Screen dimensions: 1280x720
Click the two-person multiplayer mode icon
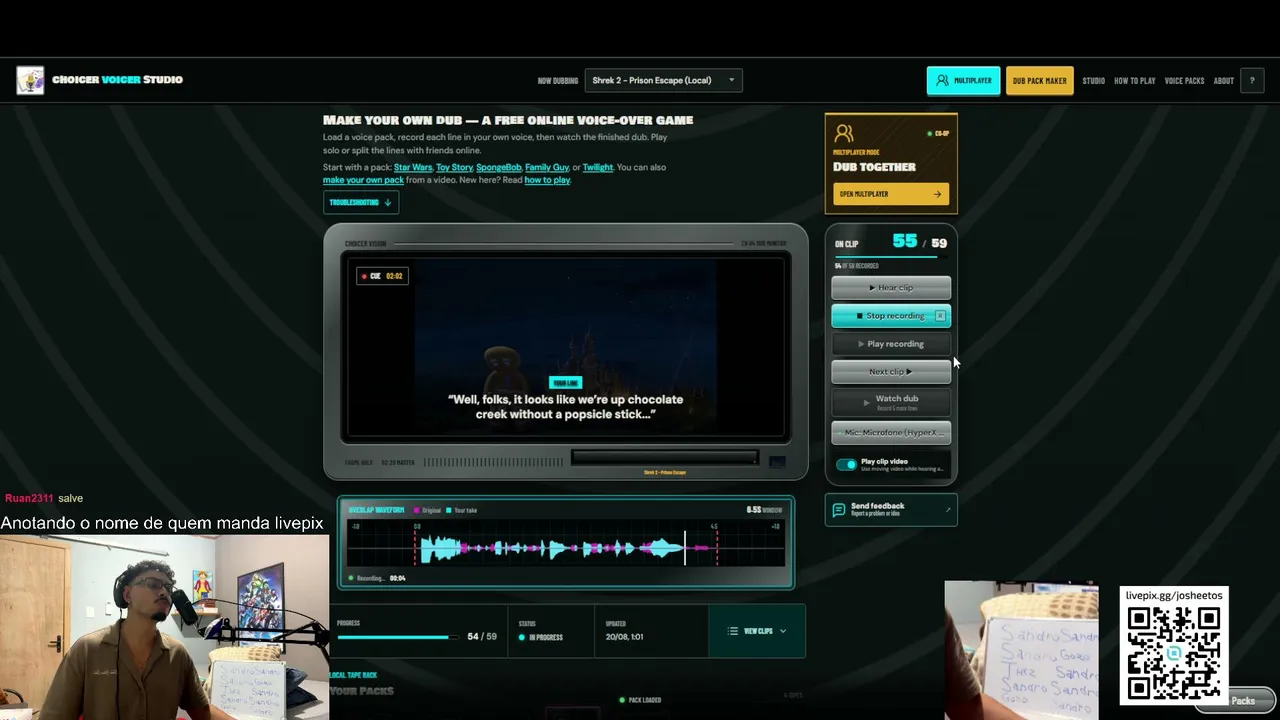[x=844, y=133]
